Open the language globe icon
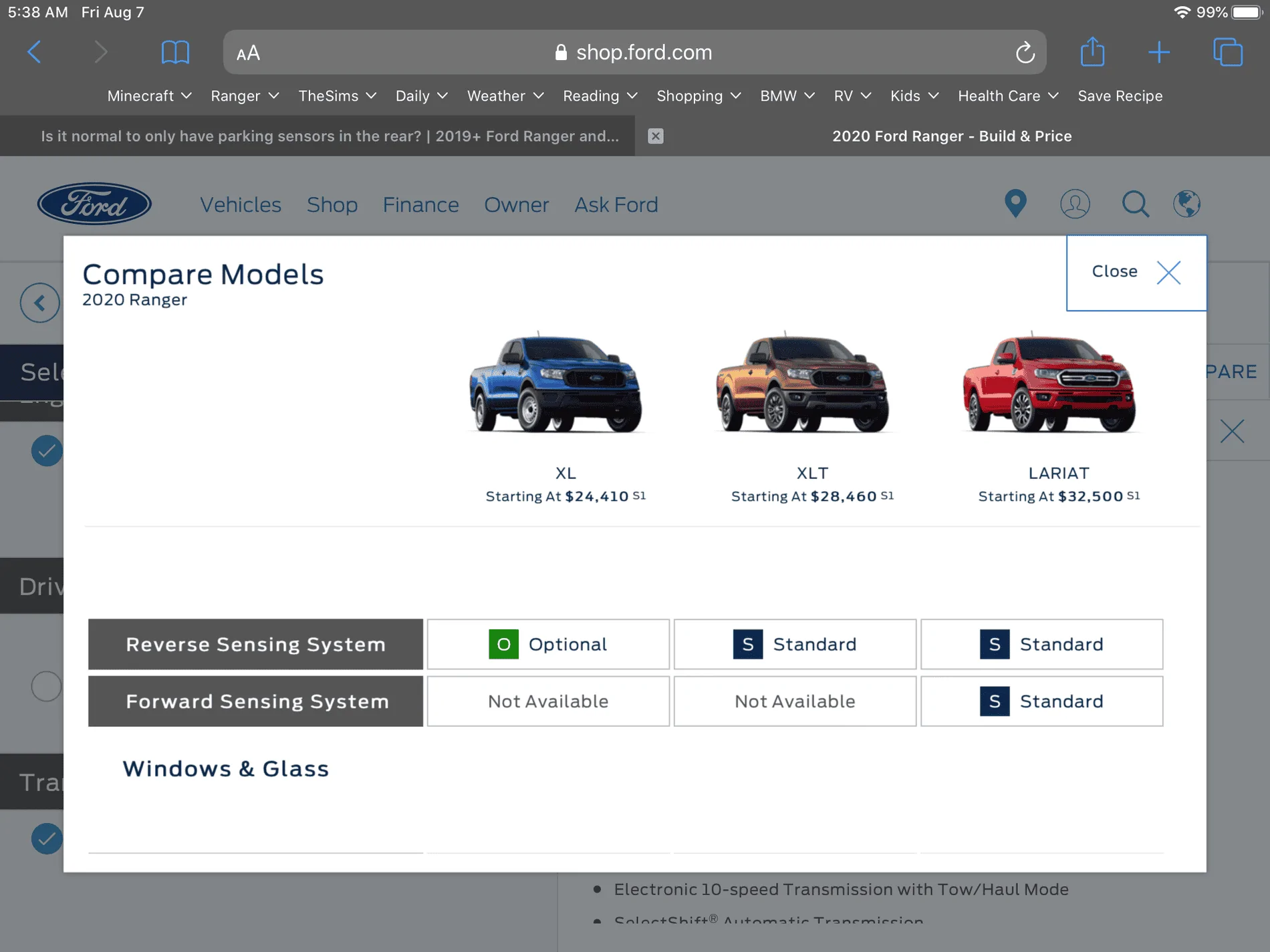 click(1187, 204)
